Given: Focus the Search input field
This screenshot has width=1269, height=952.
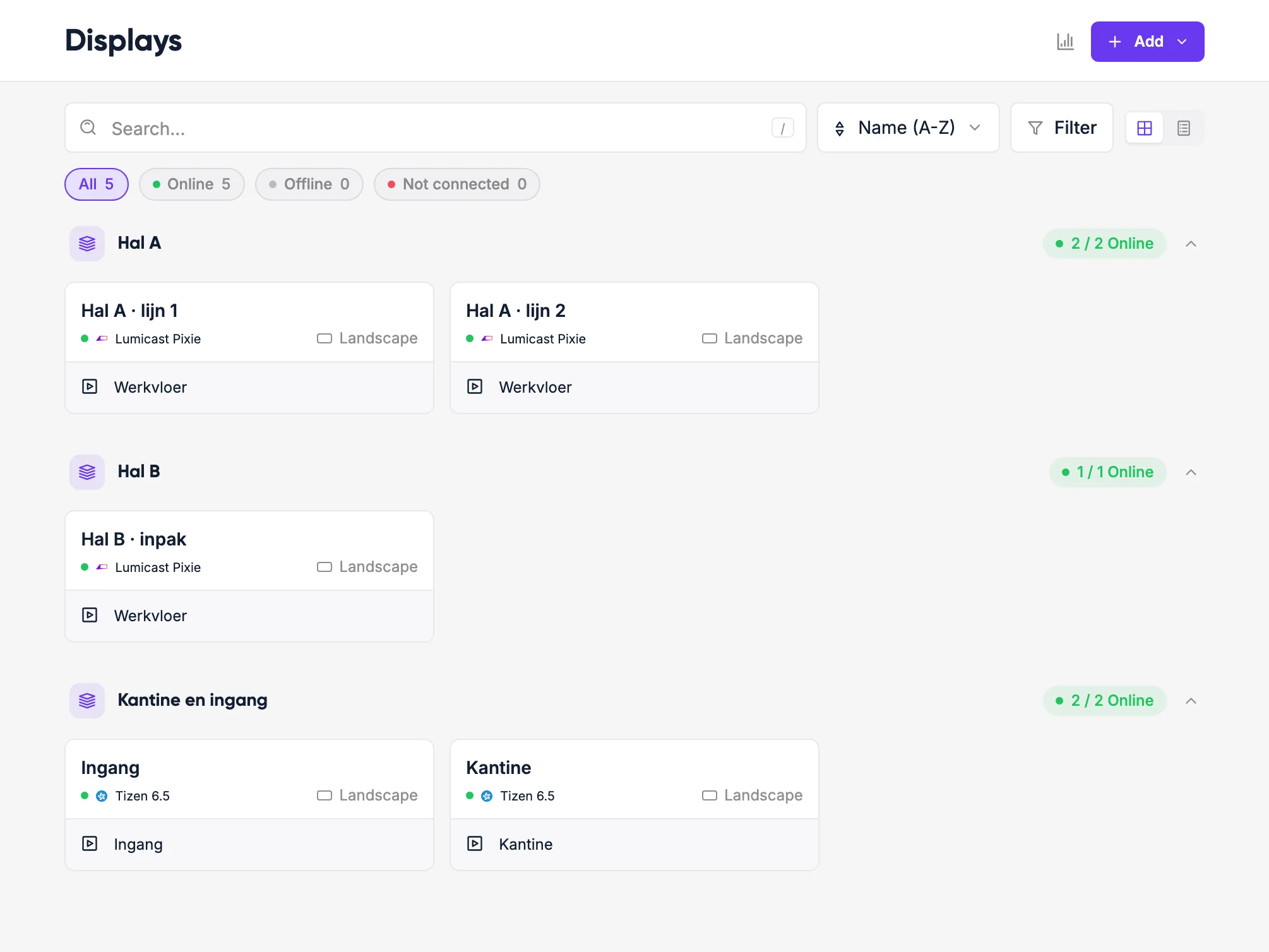Looking at the screenshot, I should [x=436, y=128].
